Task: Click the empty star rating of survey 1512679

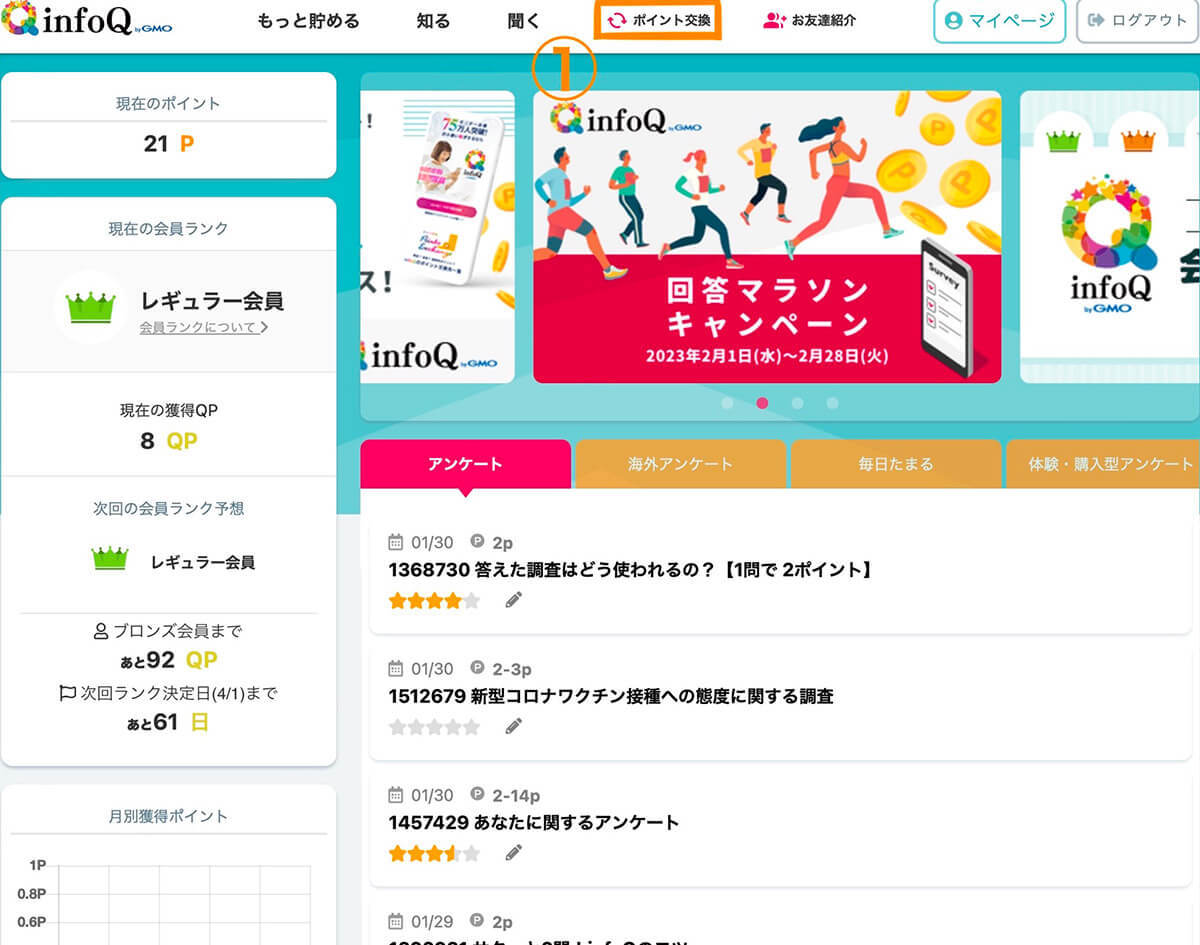Action: pos(434,727)
